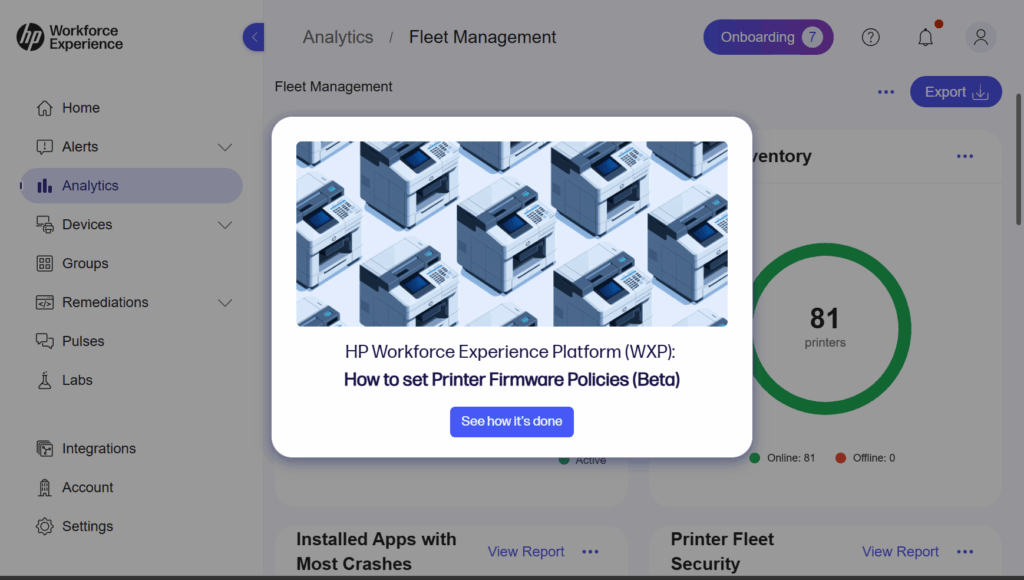Click the See how it's done button

click(x=511, y=421)
